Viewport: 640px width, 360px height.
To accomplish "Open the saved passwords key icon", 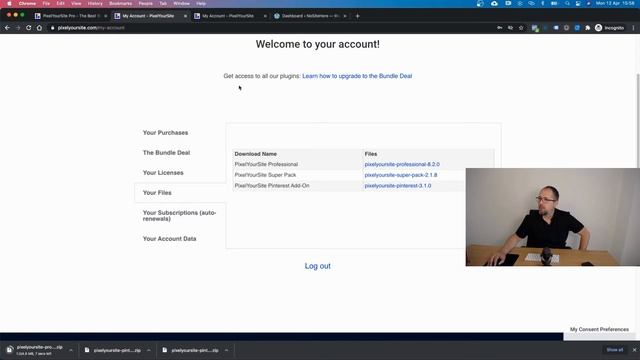I will click(499, 28).
